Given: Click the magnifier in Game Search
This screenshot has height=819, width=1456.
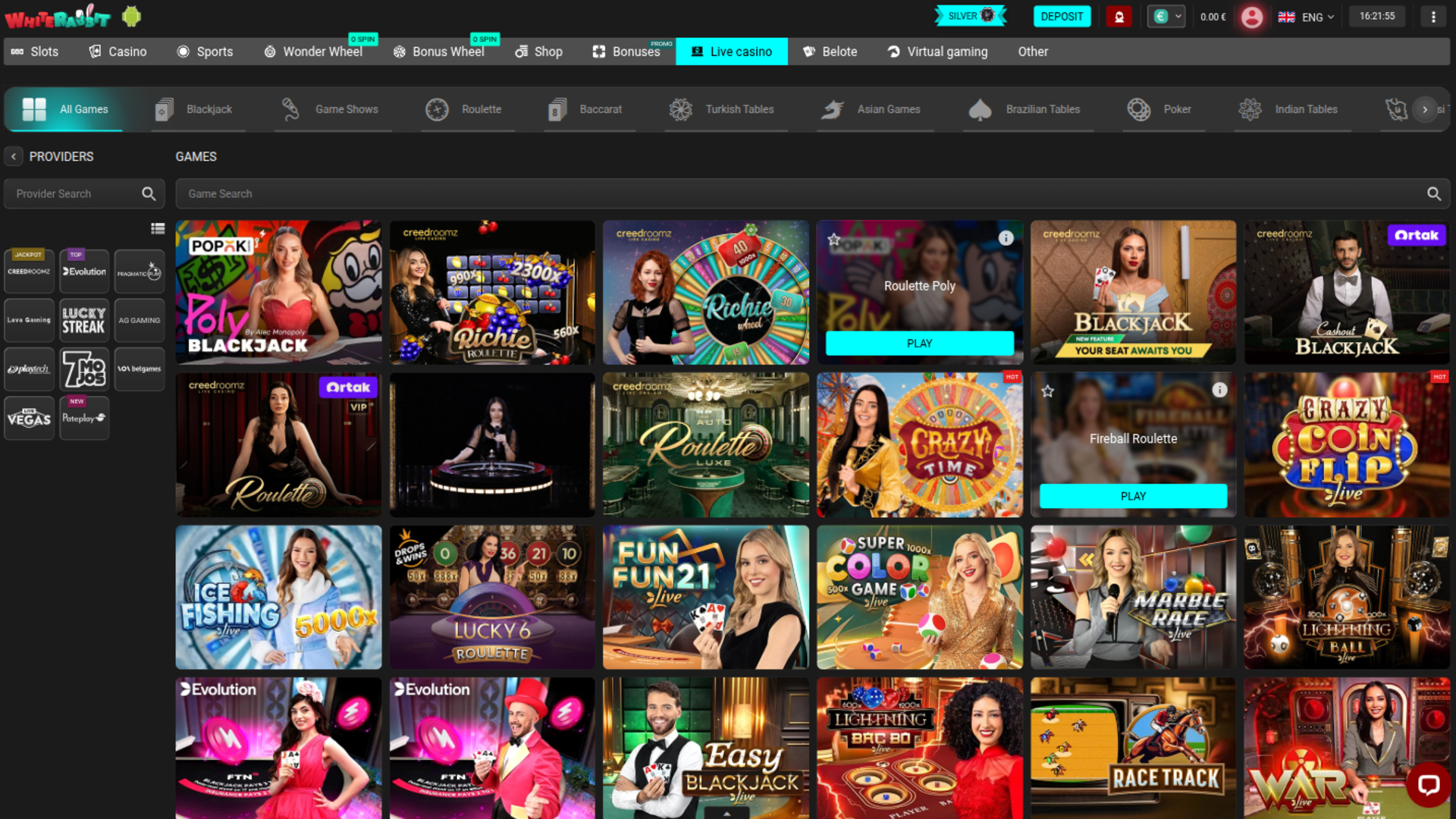Looking at the screenshot, I should [x=1433, y=194].
